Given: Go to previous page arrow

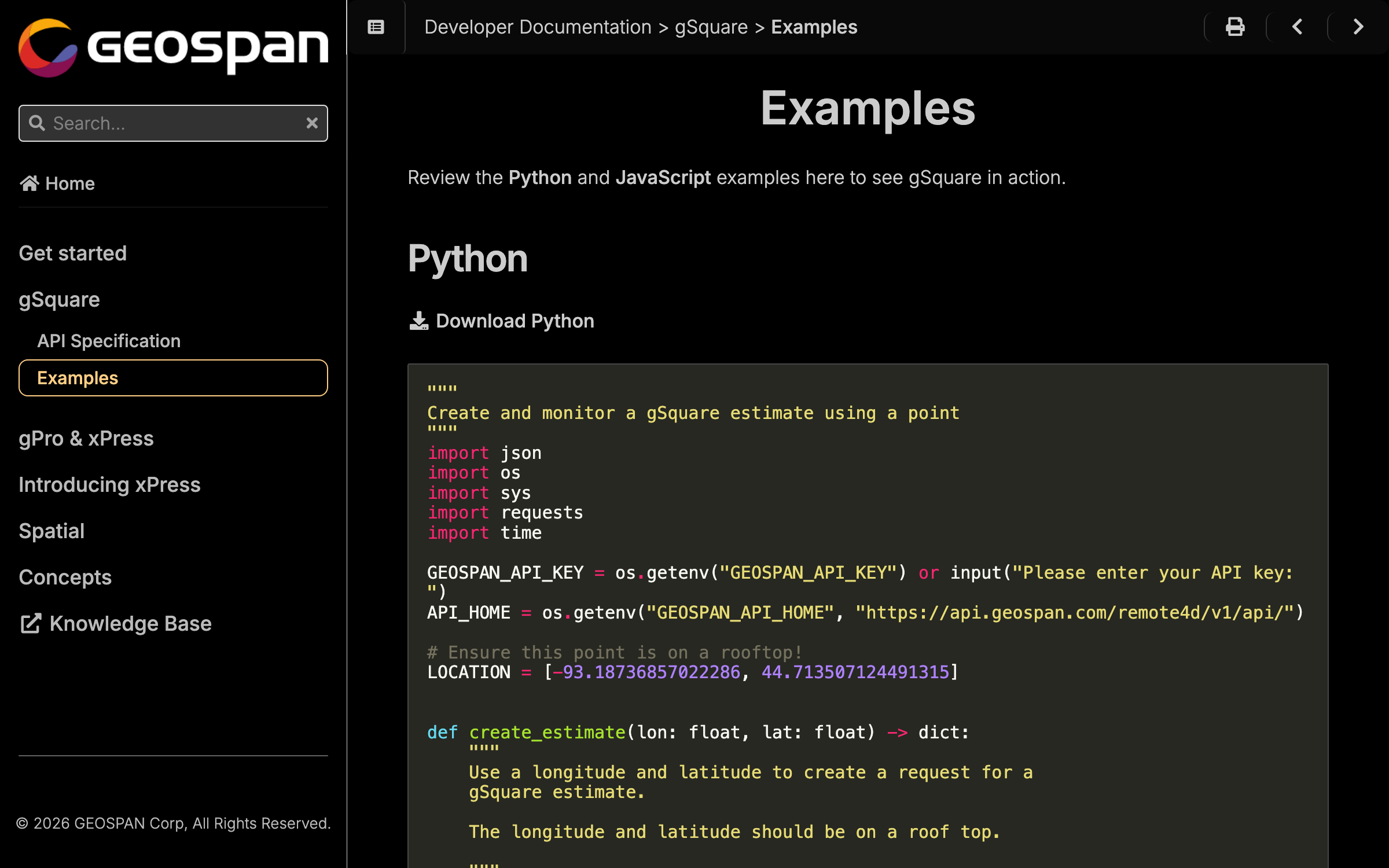Looking at the screenshot, I should pos(1298,27).
